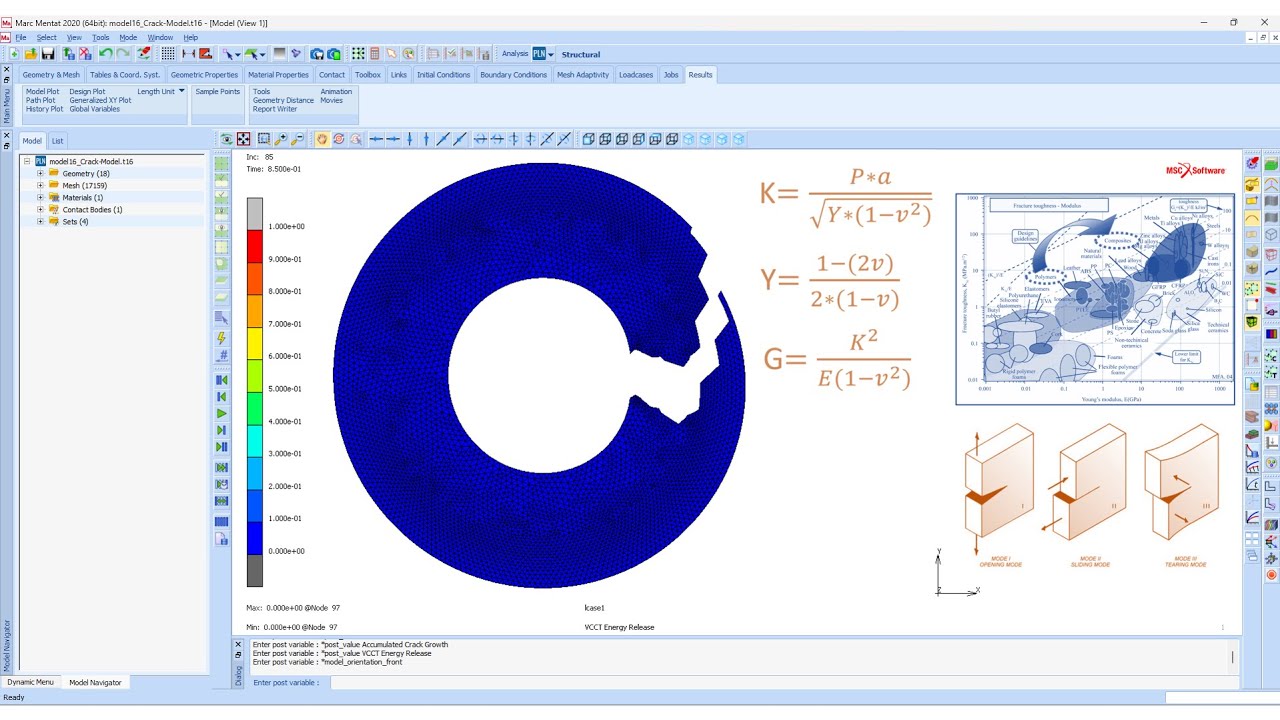Collapse the model16_Crack-Model.t16 root node
Screen dimensions: 1280x720
point(27,161)
